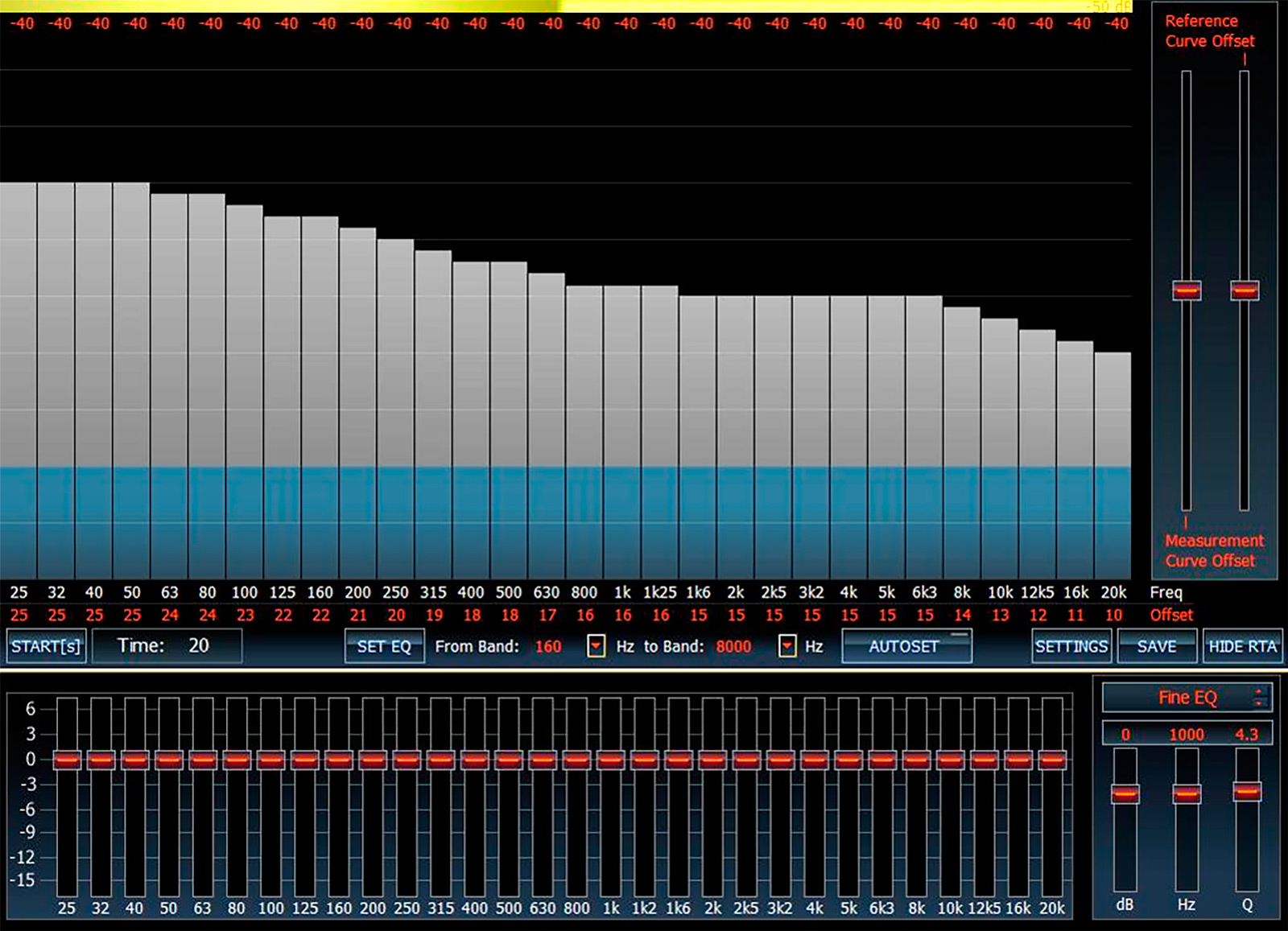Click the 8k EQ fader handle
Image resolution: width=1288 pixels, height=931 pixels.
(x=917, y=759)
